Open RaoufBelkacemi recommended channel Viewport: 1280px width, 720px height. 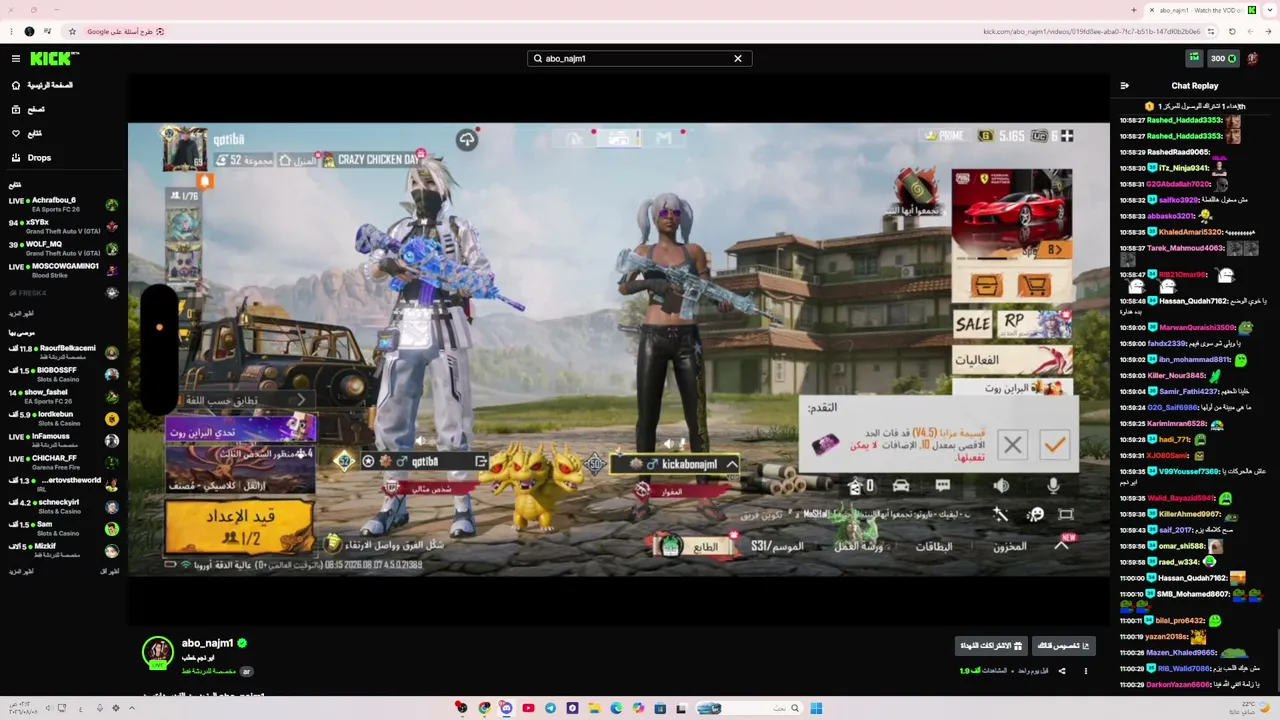click(63, 352)
